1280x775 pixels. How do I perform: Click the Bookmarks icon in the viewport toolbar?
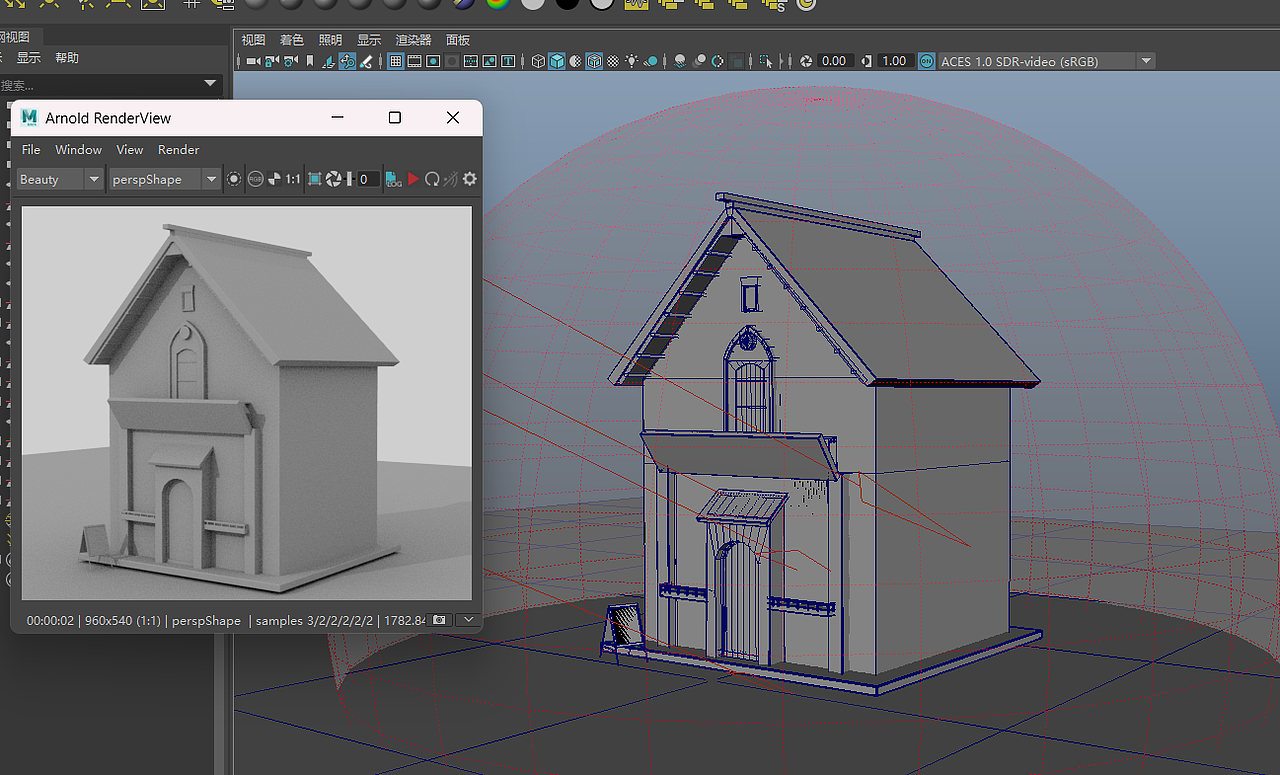pyautogui.click(x=310, y=61)
